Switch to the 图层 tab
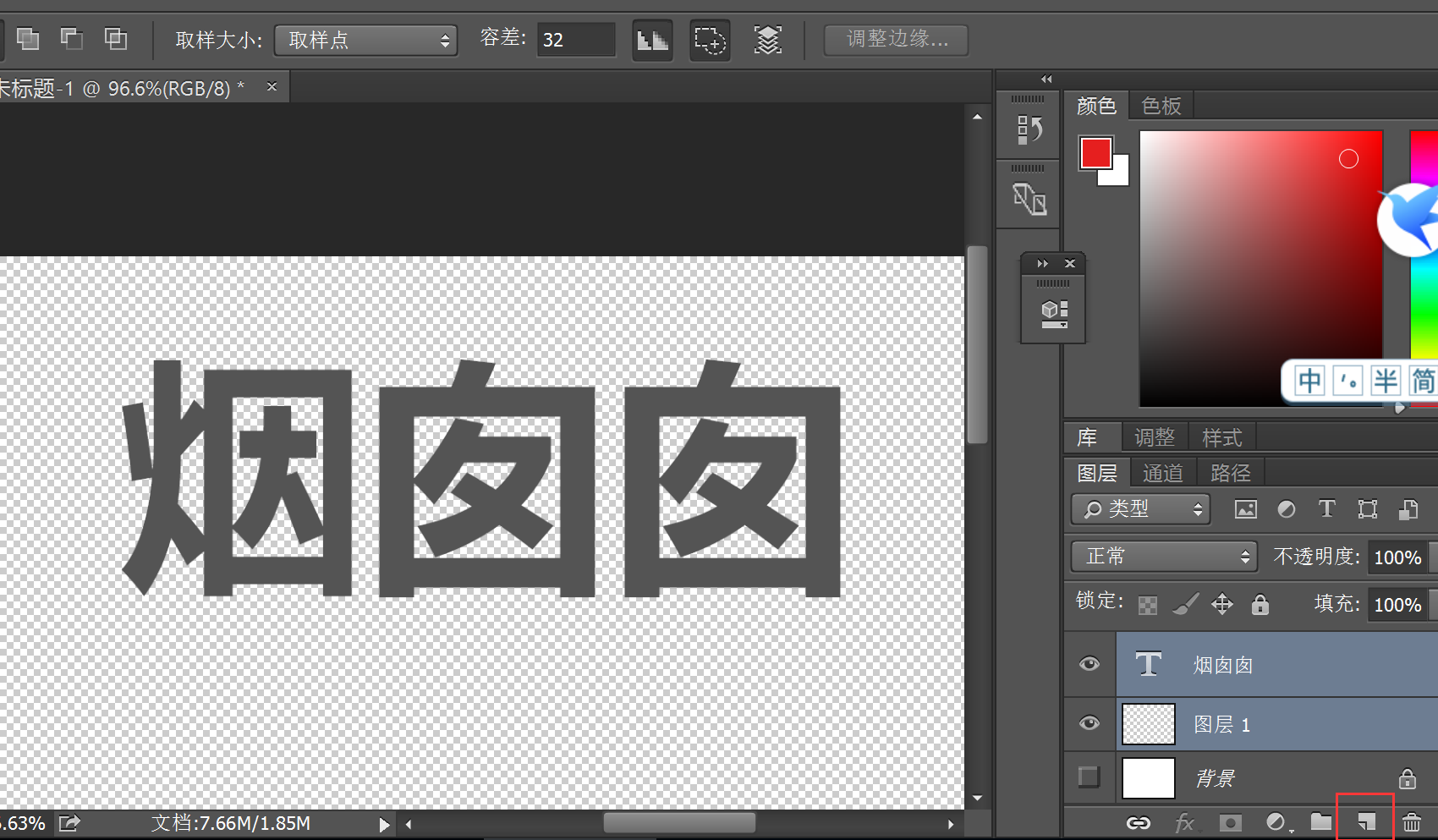The image size is (1438, 840). click(x=1097, y=473)
